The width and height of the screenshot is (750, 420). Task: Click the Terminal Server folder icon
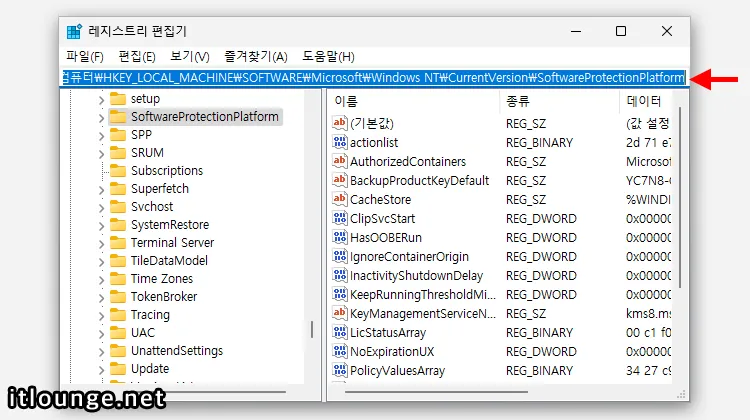coord(118,243)
